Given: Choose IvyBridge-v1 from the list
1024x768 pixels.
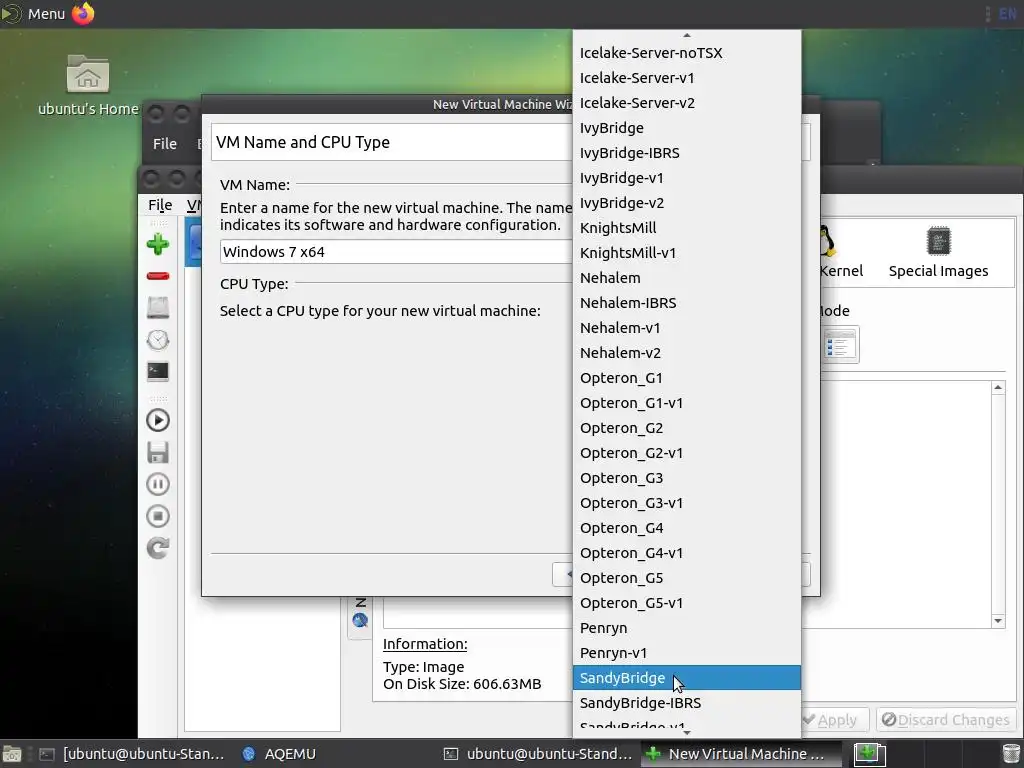Looking at the screenshot, I should click(x=686, y=178).
